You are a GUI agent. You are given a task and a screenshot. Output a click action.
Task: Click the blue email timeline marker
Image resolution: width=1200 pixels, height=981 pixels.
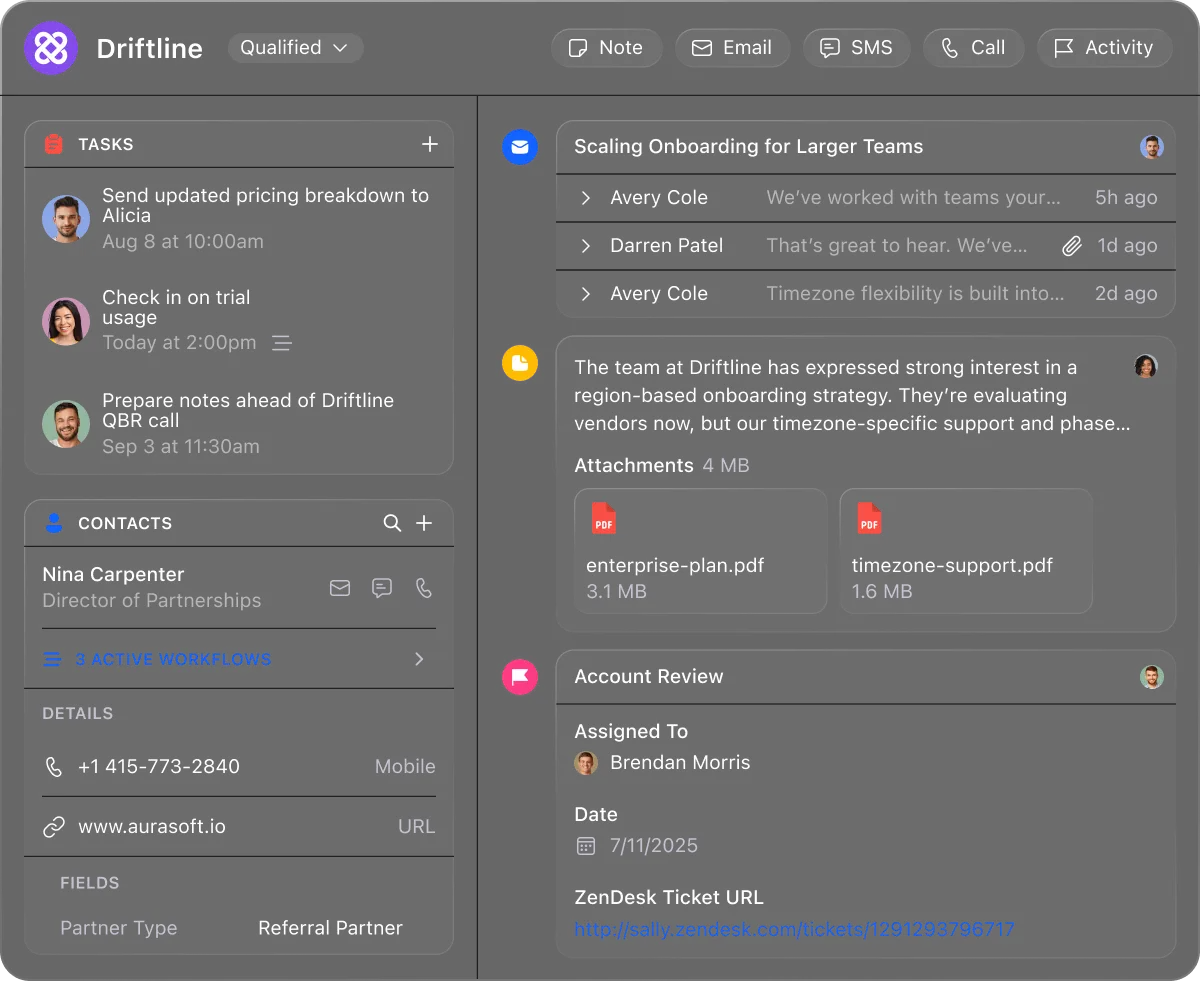(x=520, y=148)
